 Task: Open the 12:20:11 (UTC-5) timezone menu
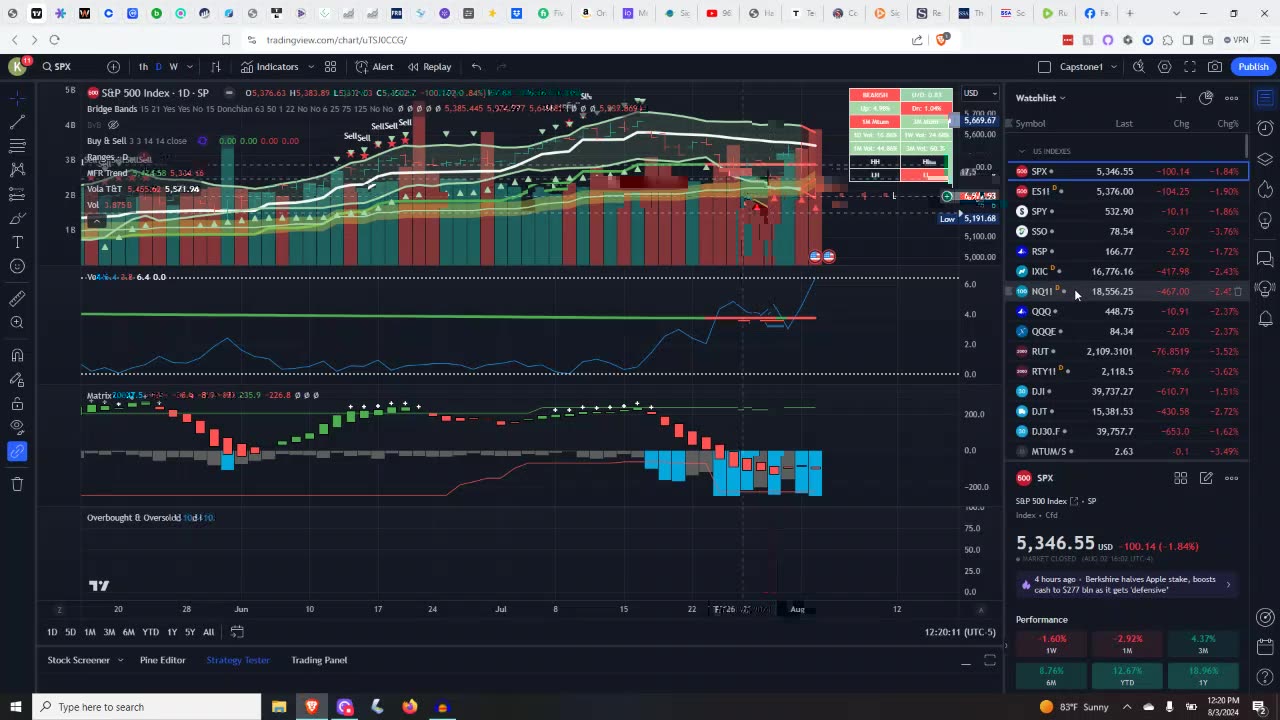960,632
